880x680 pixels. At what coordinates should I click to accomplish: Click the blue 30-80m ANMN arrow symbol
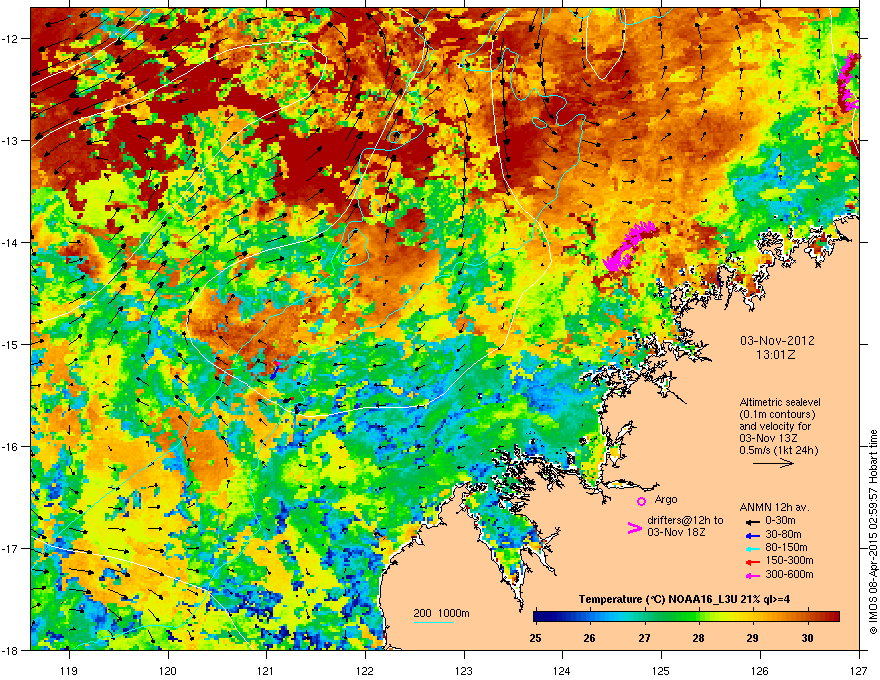click(753, 535)
